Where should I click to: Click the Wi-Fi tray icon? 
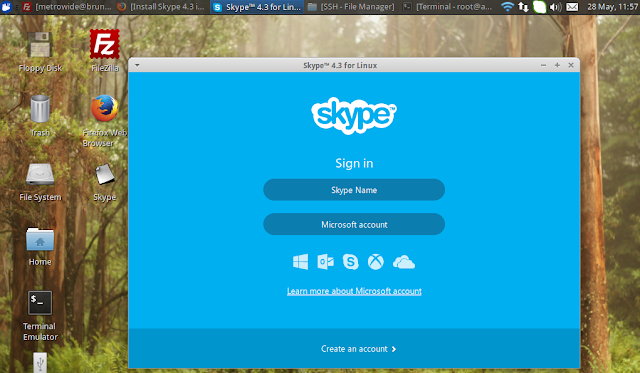[507, 7]
